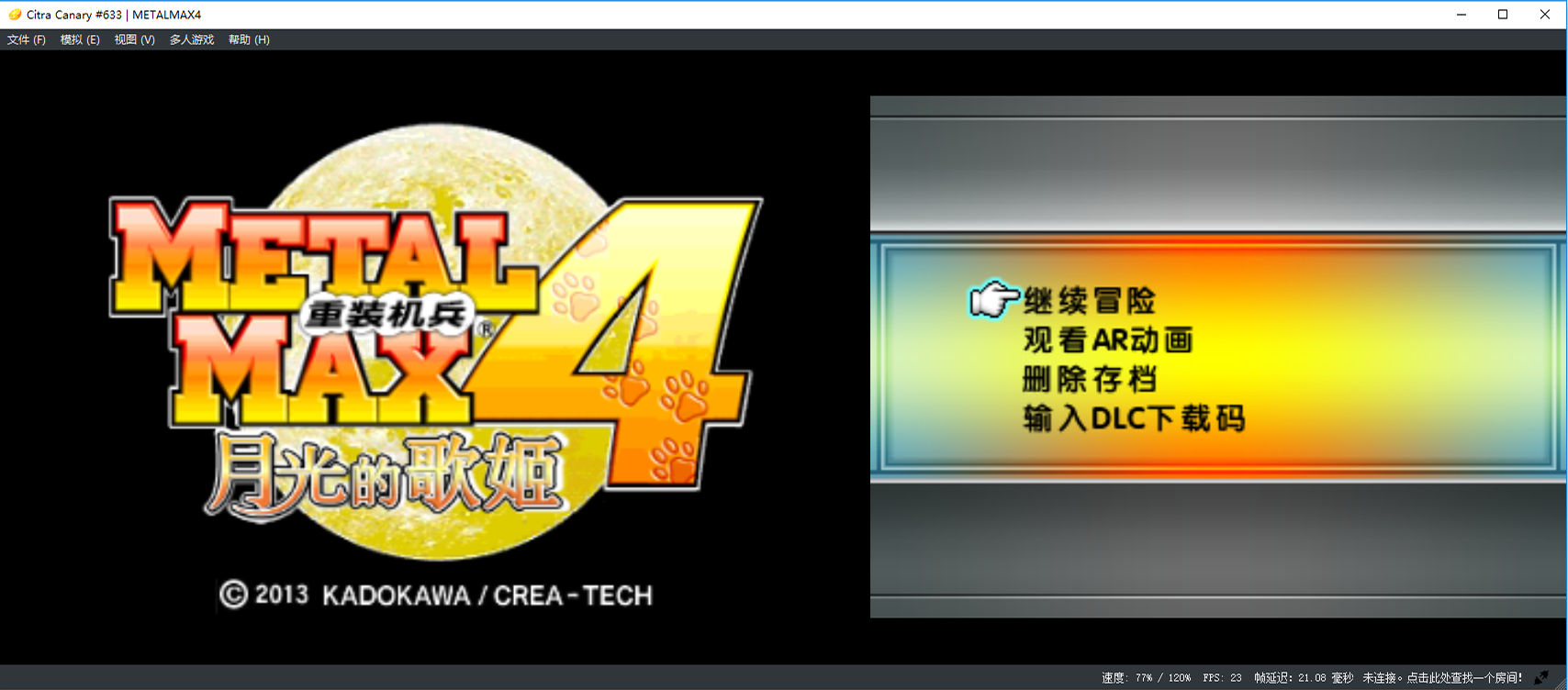Open the 文件 (F) menu
Image resolution: width=1568 pixels, height=690 pixels.
pos(27,39)
